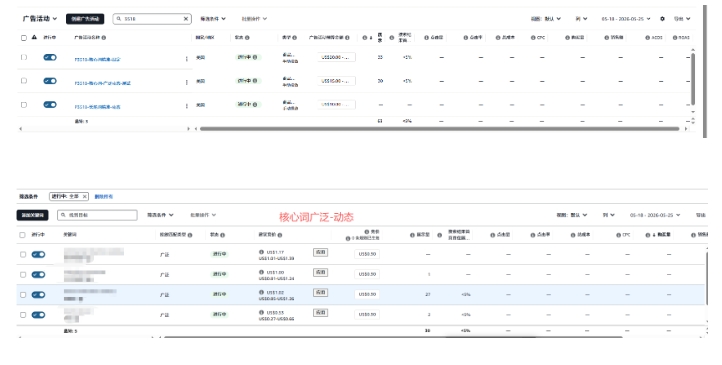Screen dimensions: 722x365
Task: Clear the SS18 campaign search with the X icon
Action: (186, 19)
